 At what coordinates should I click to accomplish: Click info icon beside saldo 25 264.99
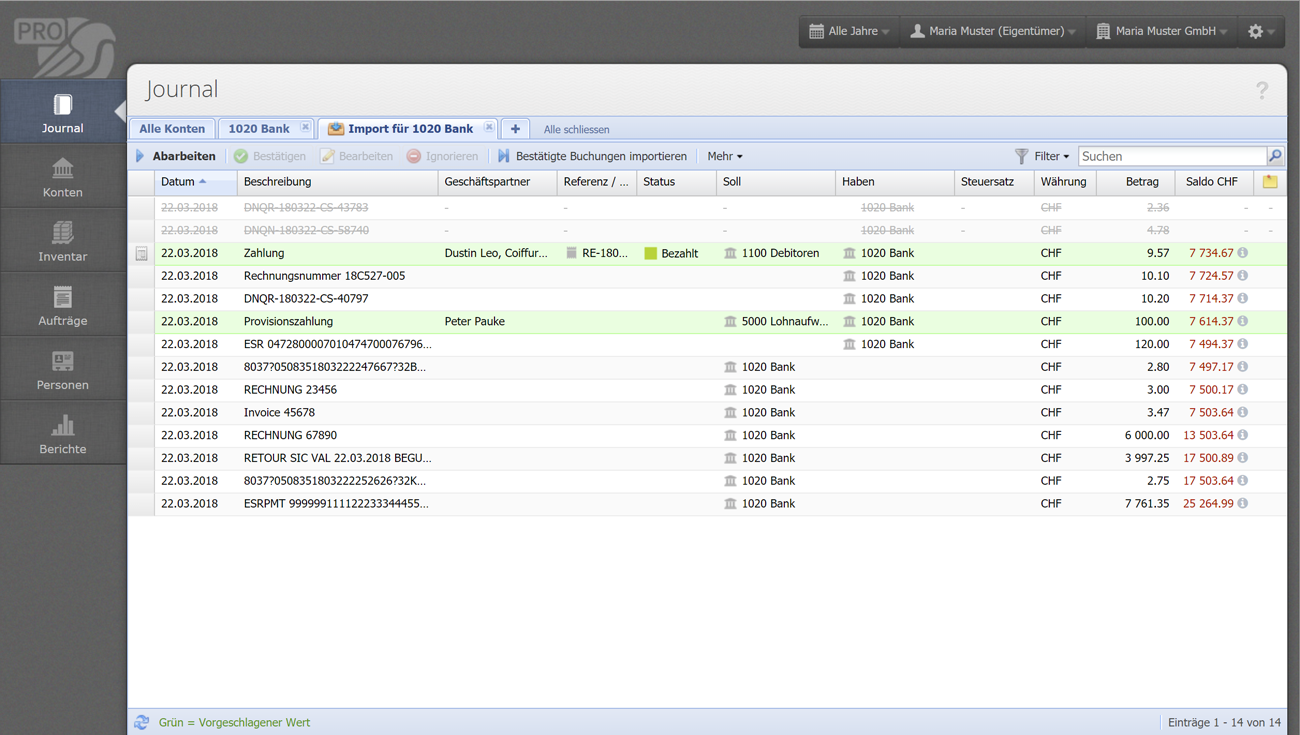[x=1243, y=503]
